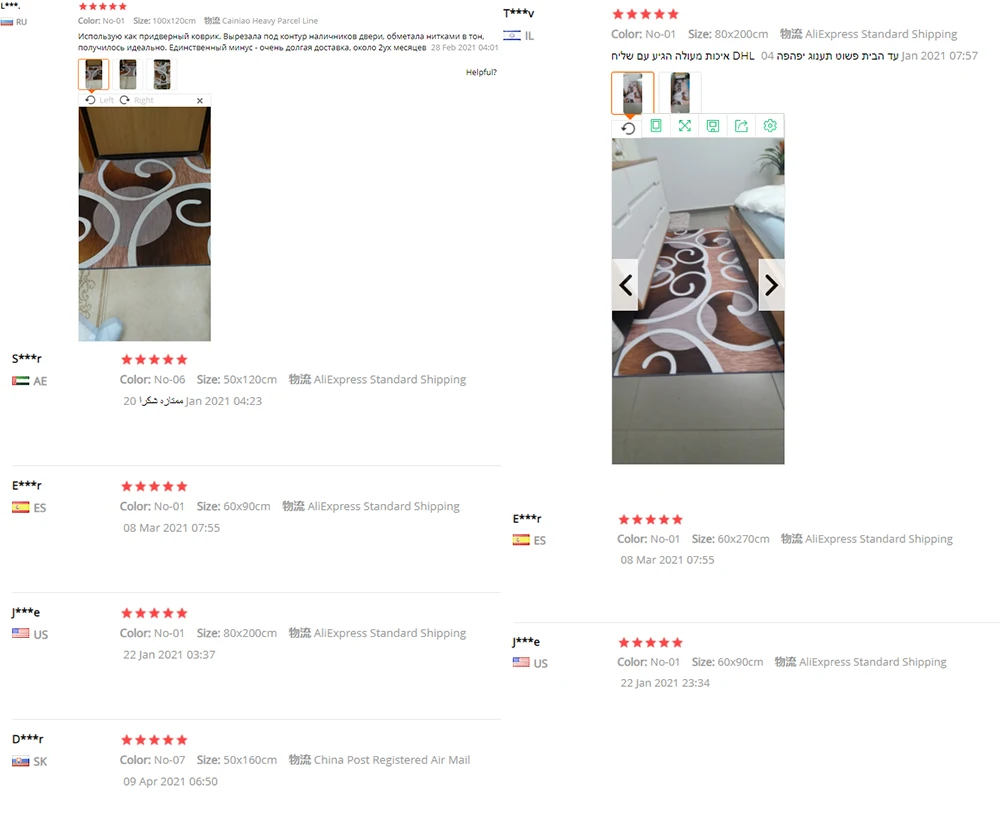Click the enlarged hallway rug photo

pyautogui.click(x=145, y=224)
